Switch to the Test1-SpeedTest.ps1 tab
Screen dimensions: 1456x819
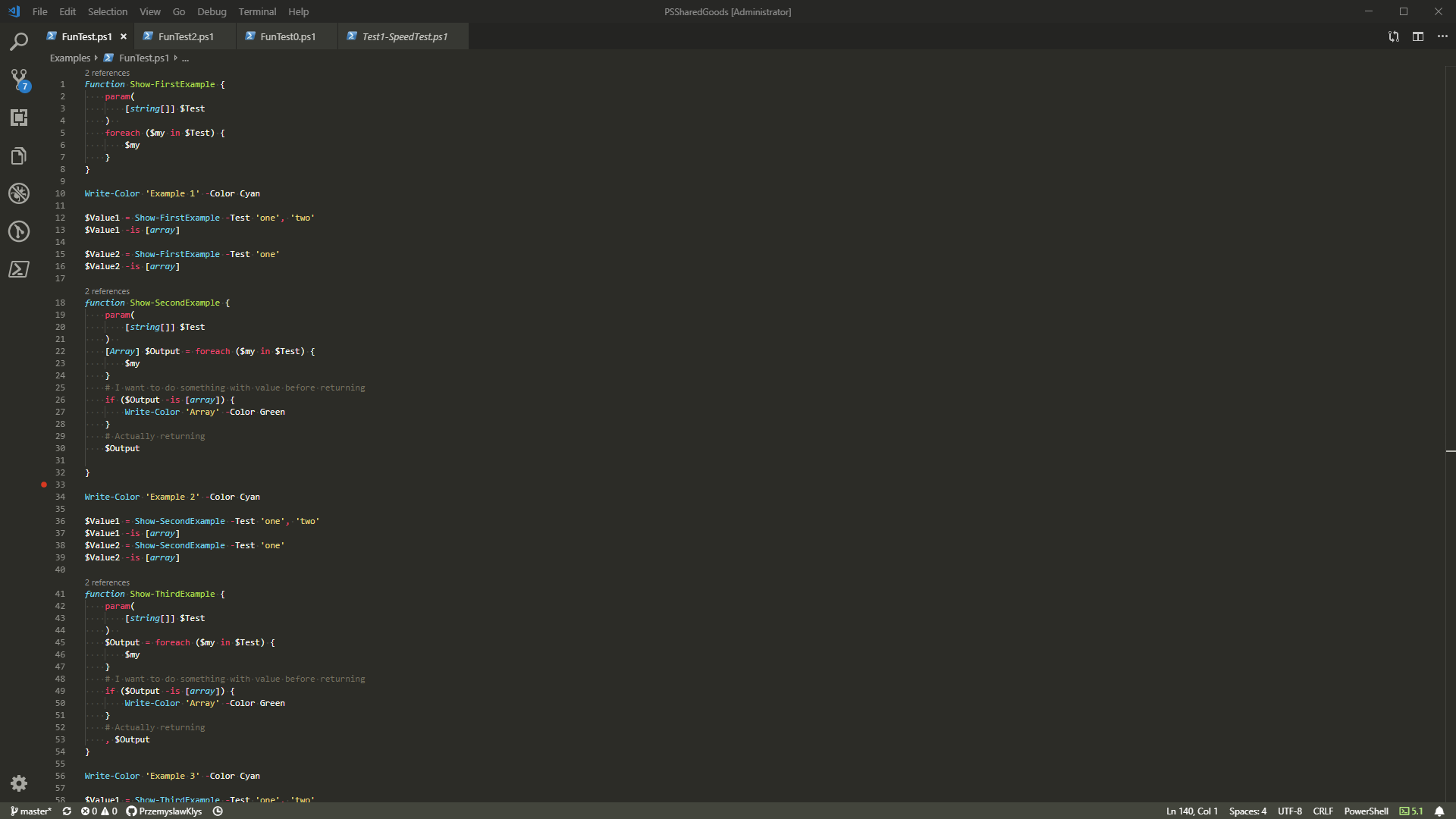402,36
